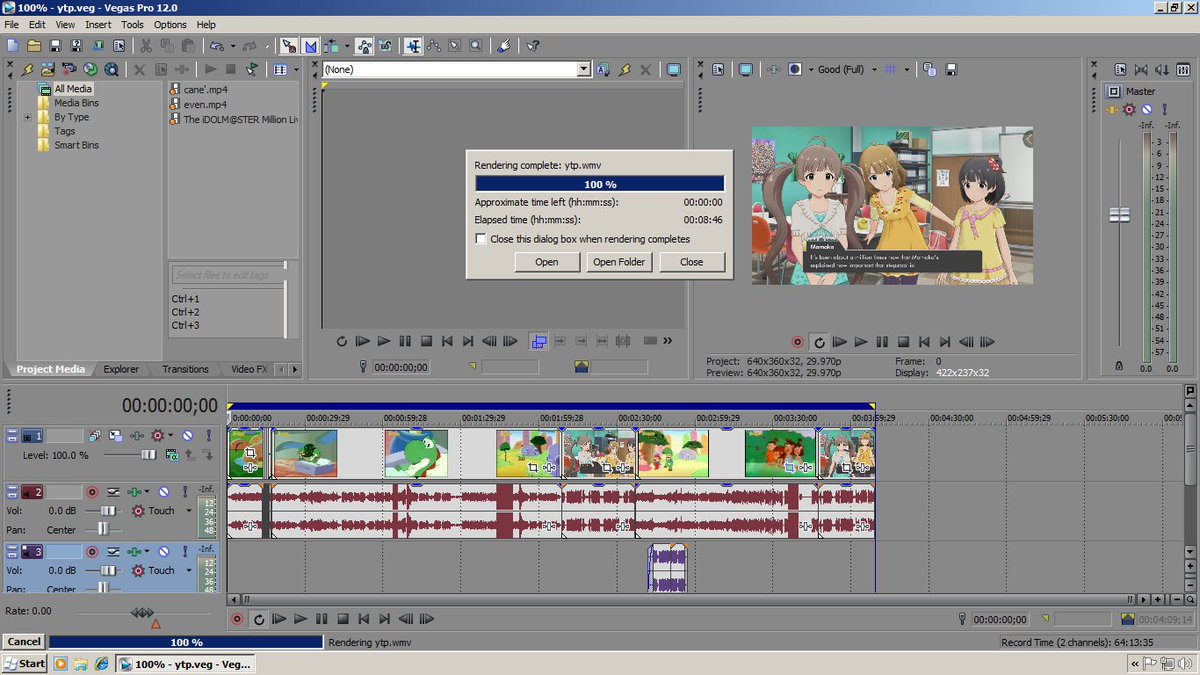1200x675 pixels.
Task: Close the rendering complete dialog
Action: 692,261
